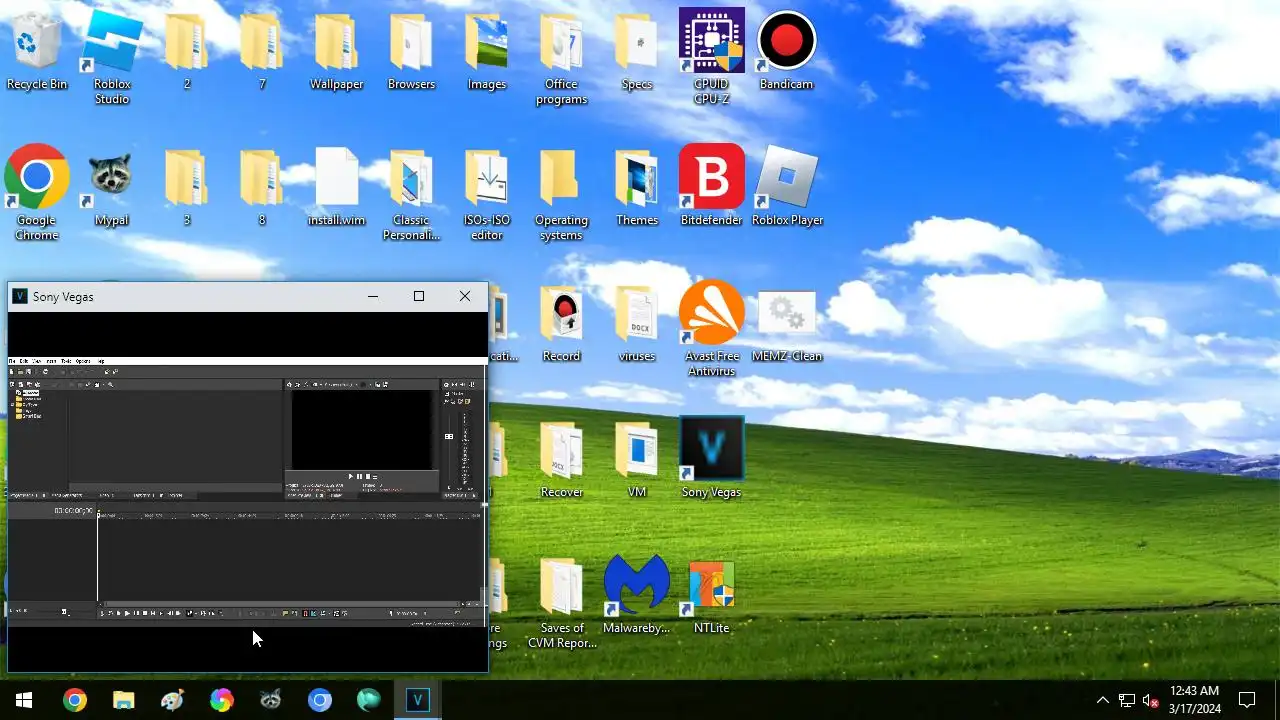Screen dimensions: 1280x720
Task: Open the viruses folder
Action: coord(637,323)
